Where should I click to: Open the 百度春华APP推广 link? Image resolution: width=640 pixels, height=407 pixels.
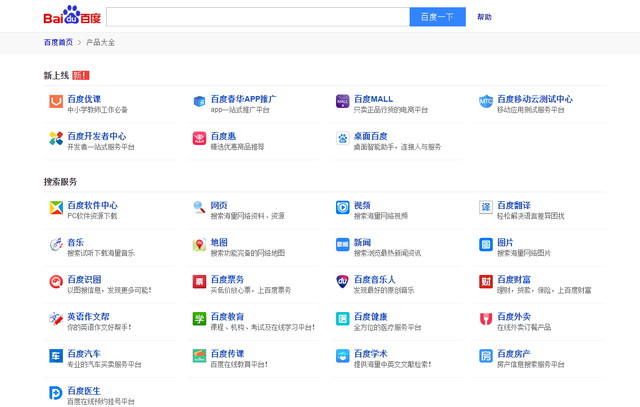tap(244, 99)
